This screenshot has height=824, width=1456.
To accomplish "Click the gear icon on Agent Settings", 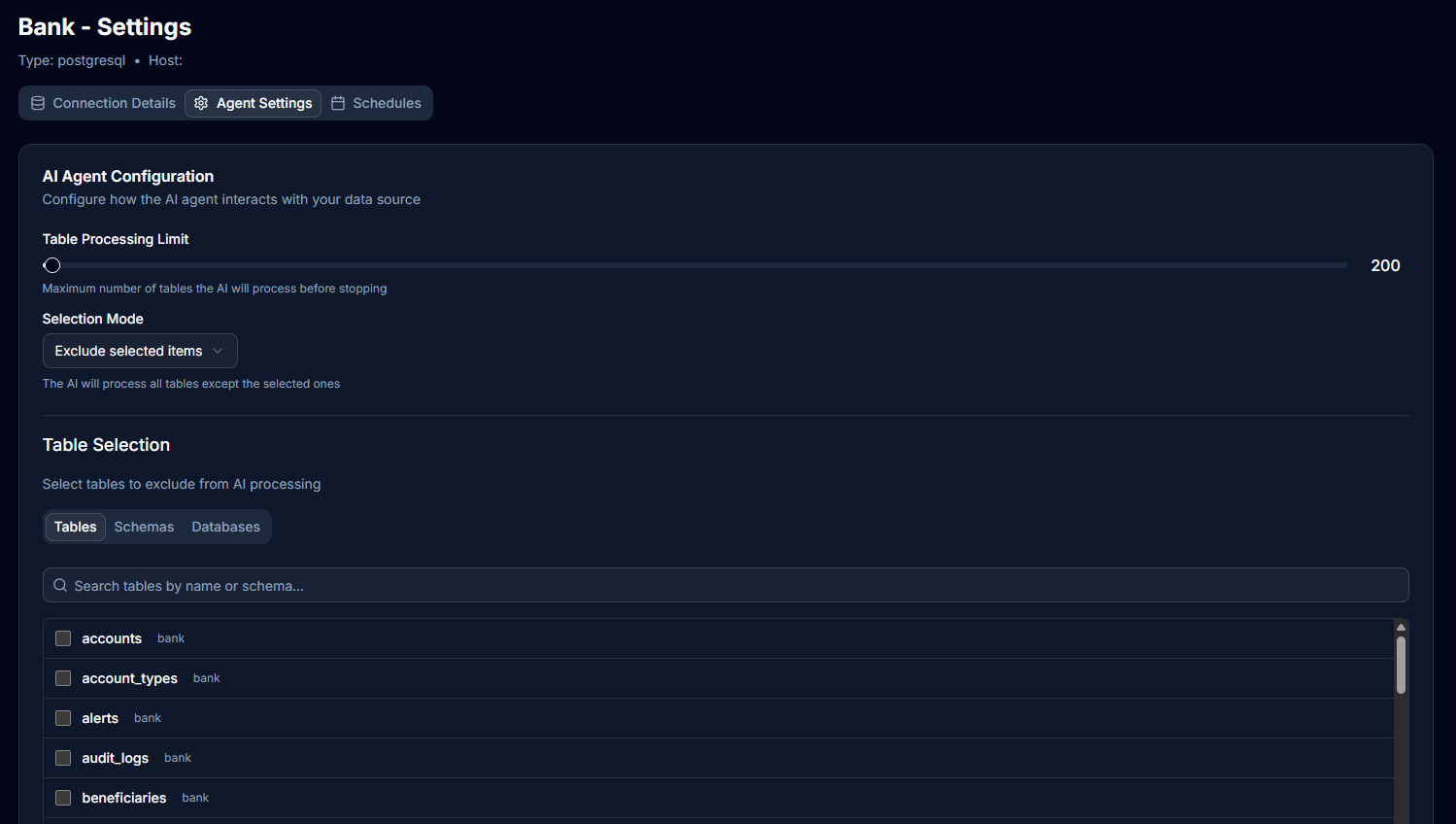I will point(201,103).
